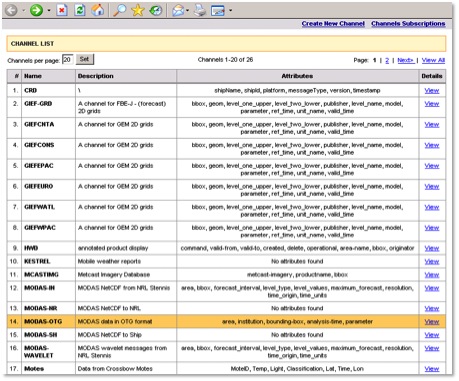Refresh the page with the green arrows icon
459x381 pixels.
point(80,10)
